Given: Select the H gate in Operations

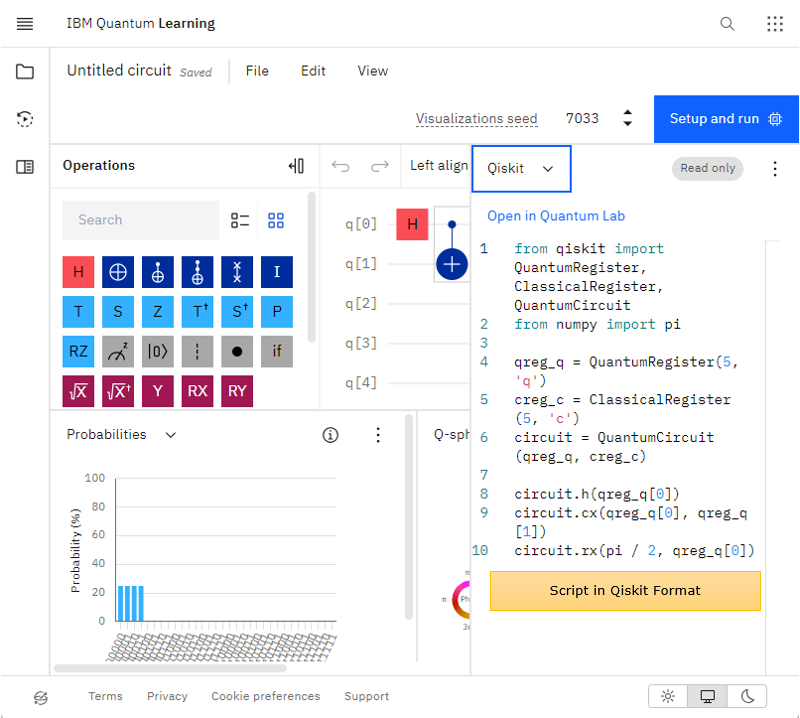Looking at the screenshot, I should (78, 272).
